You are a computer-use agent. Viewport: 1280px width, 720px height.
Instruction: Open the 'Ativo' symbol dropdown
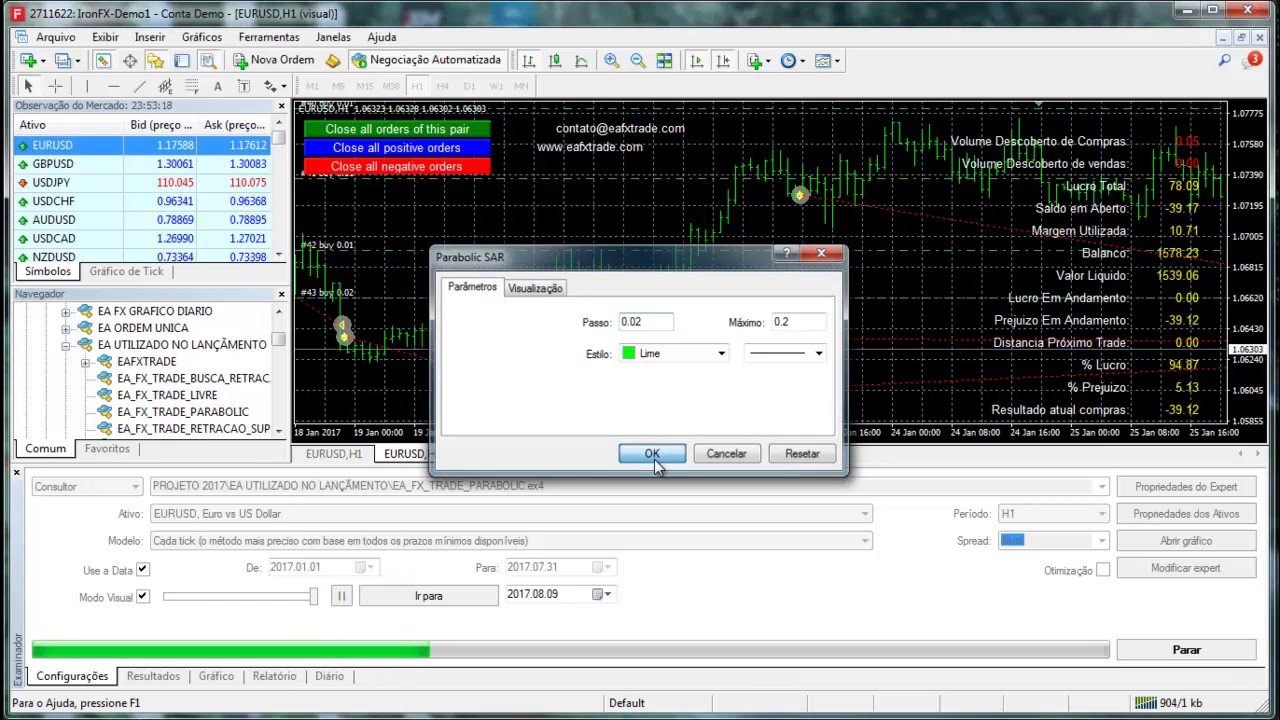point(511,514)
